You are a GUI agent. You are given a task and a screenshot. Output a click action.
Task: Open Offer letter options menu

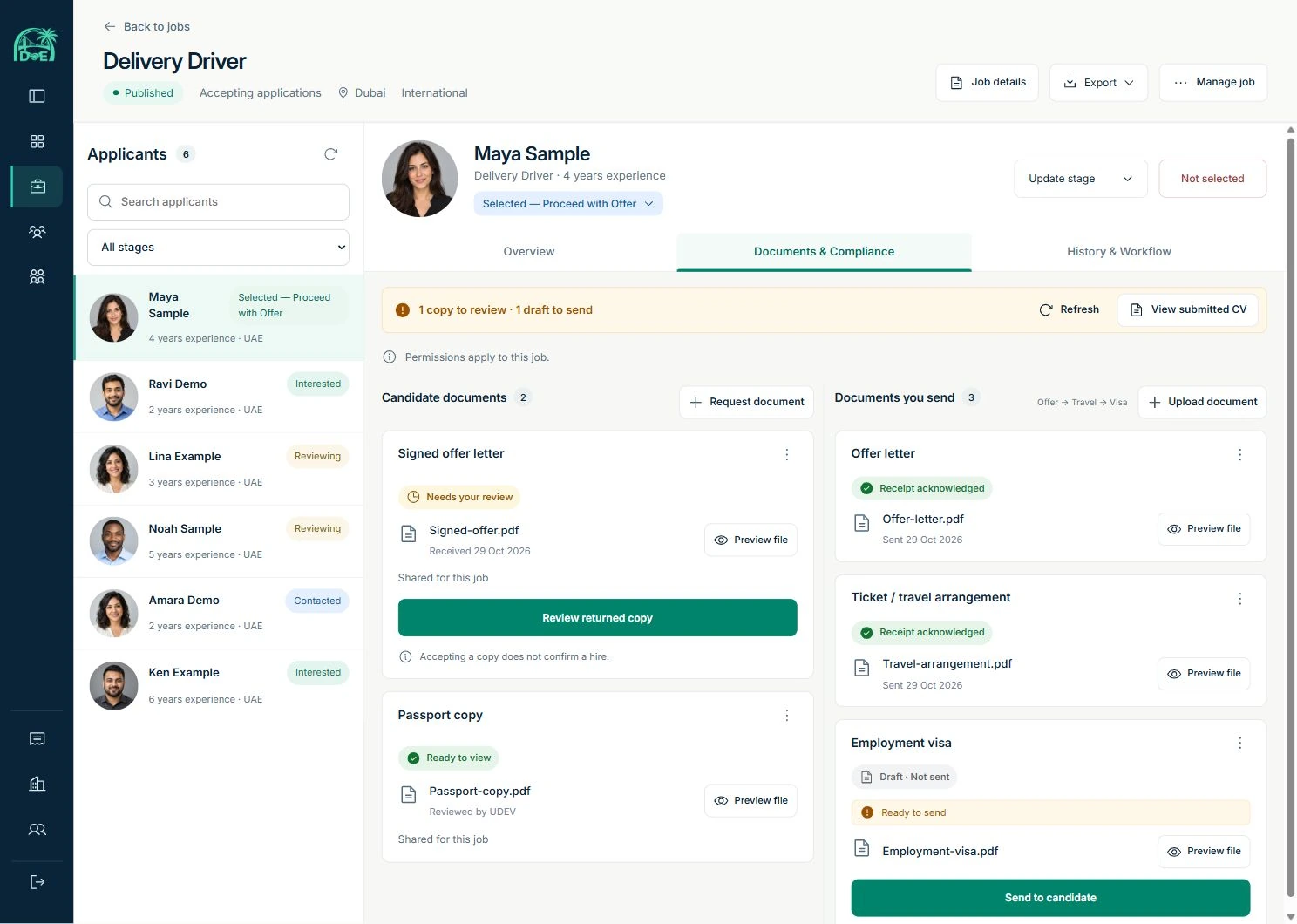(1239, 454)
